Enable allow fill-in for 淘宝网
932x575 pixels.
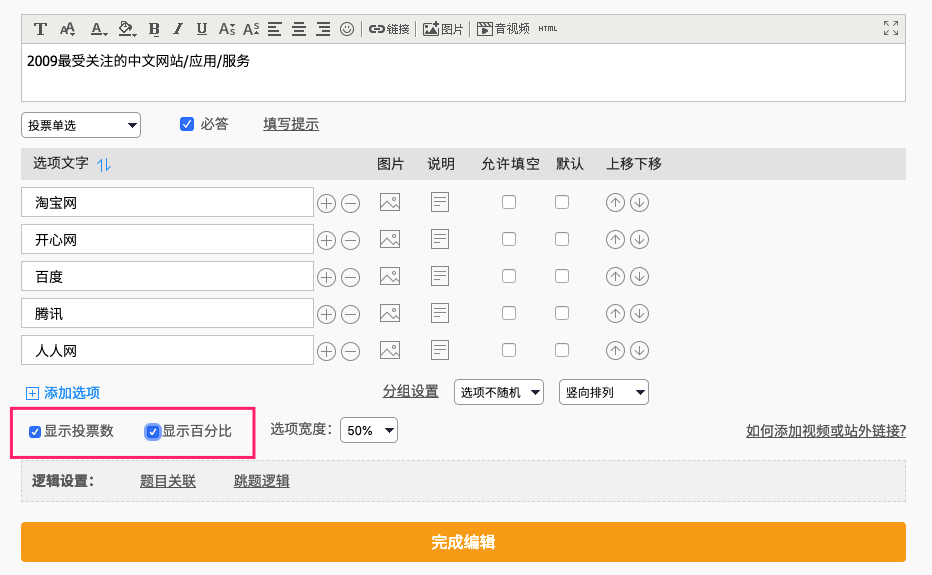click(509, 202)
